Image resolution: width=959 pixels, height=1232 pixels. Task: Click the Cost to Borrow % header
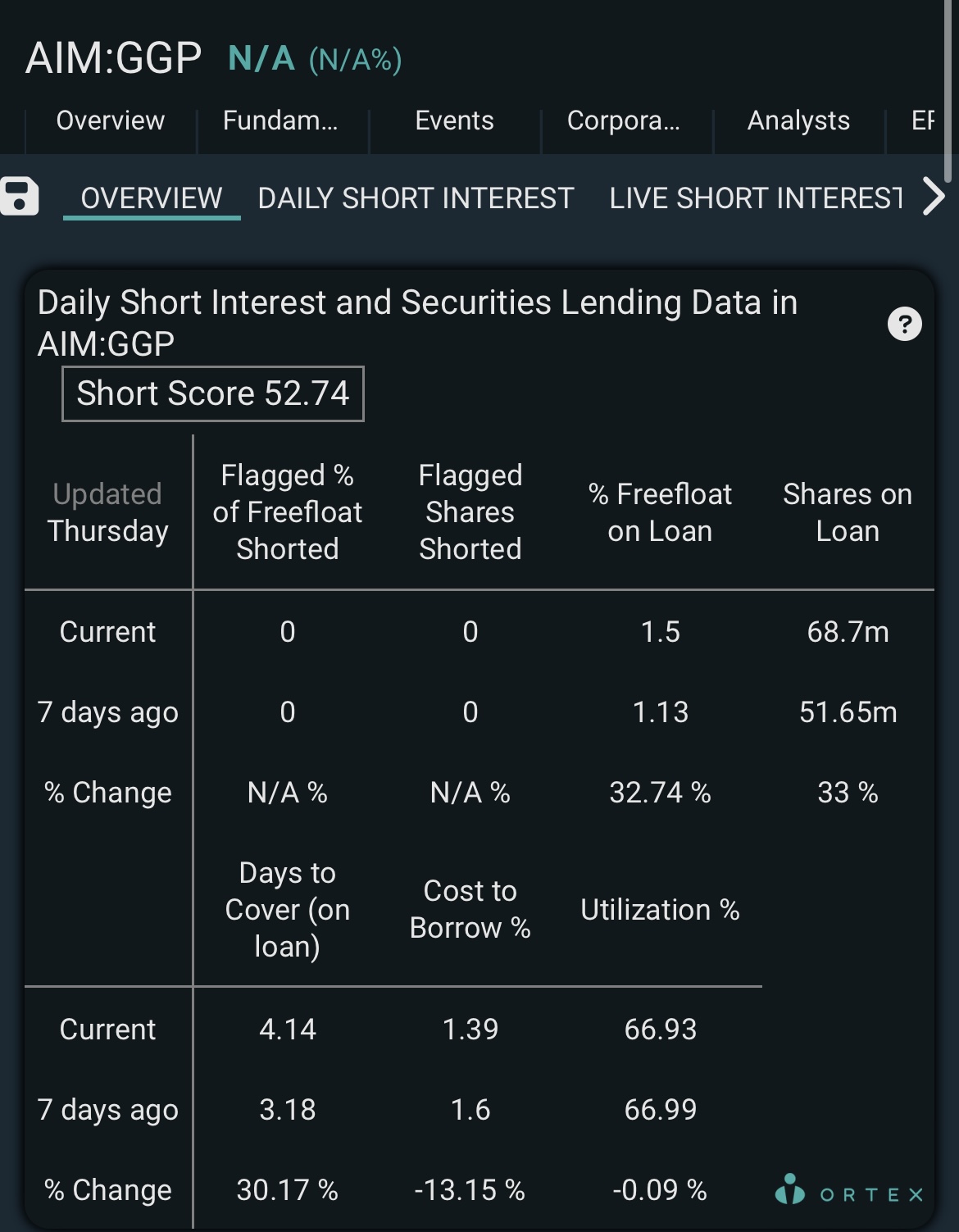[x=470, y=909]
